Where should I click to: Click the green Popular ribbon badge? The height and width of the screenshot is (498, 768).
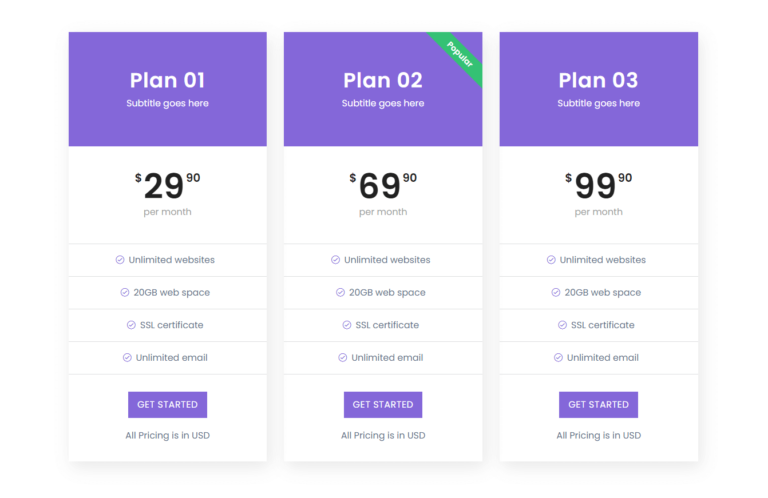459,56
